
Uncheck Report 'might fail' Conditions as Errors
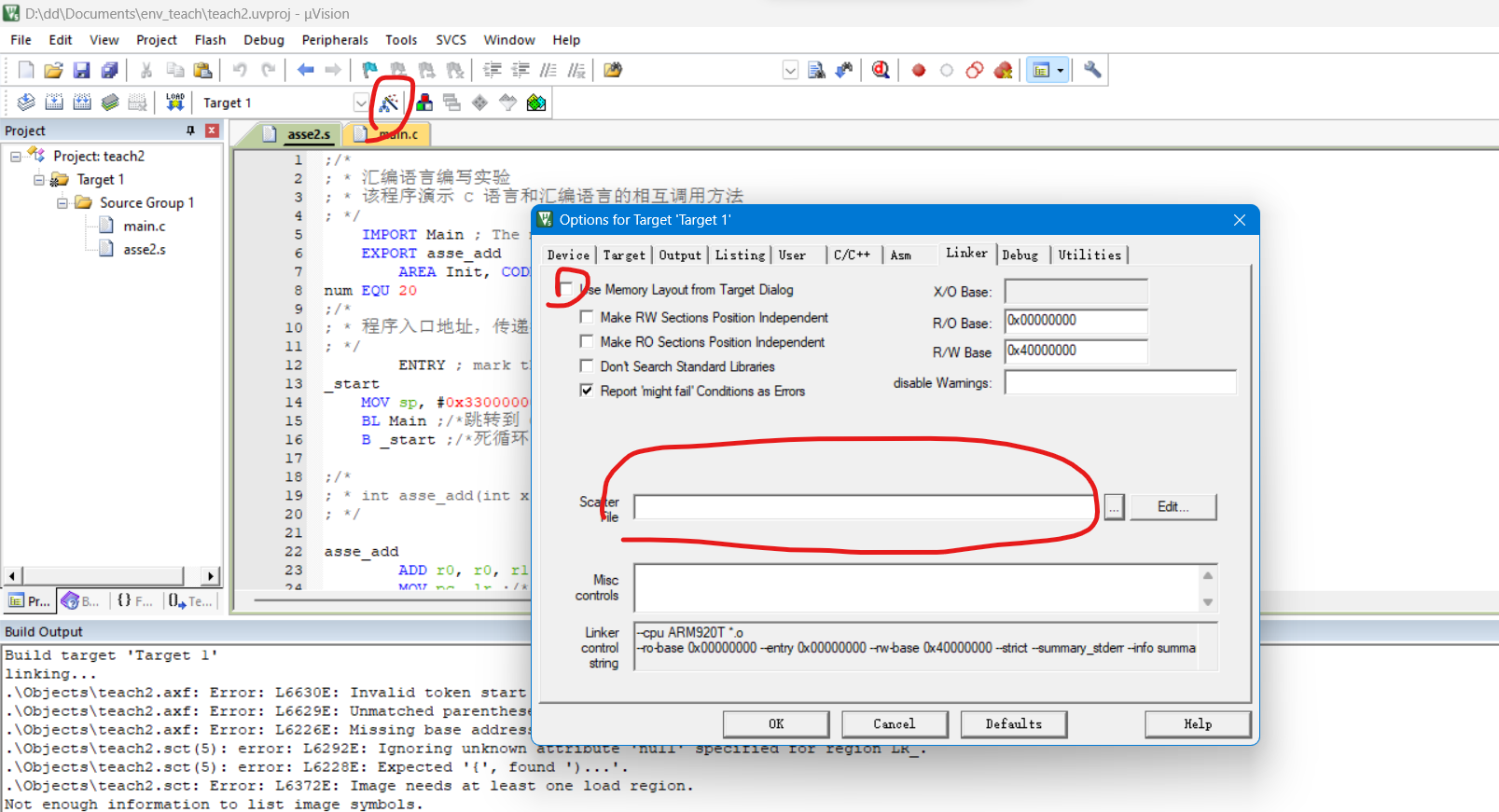[x=587, y=391]
